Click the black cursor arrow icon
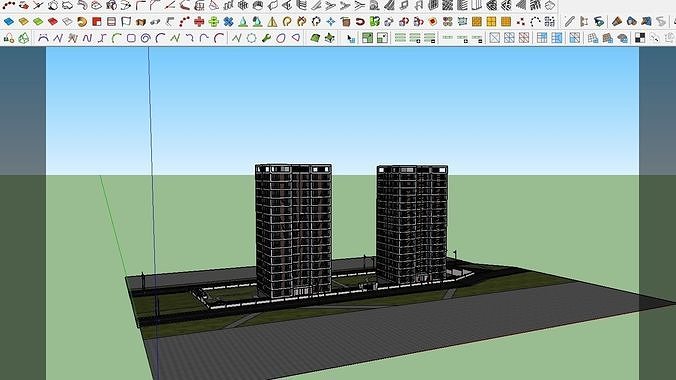Screen dimensions: 676x380 (x=351, y=39)
